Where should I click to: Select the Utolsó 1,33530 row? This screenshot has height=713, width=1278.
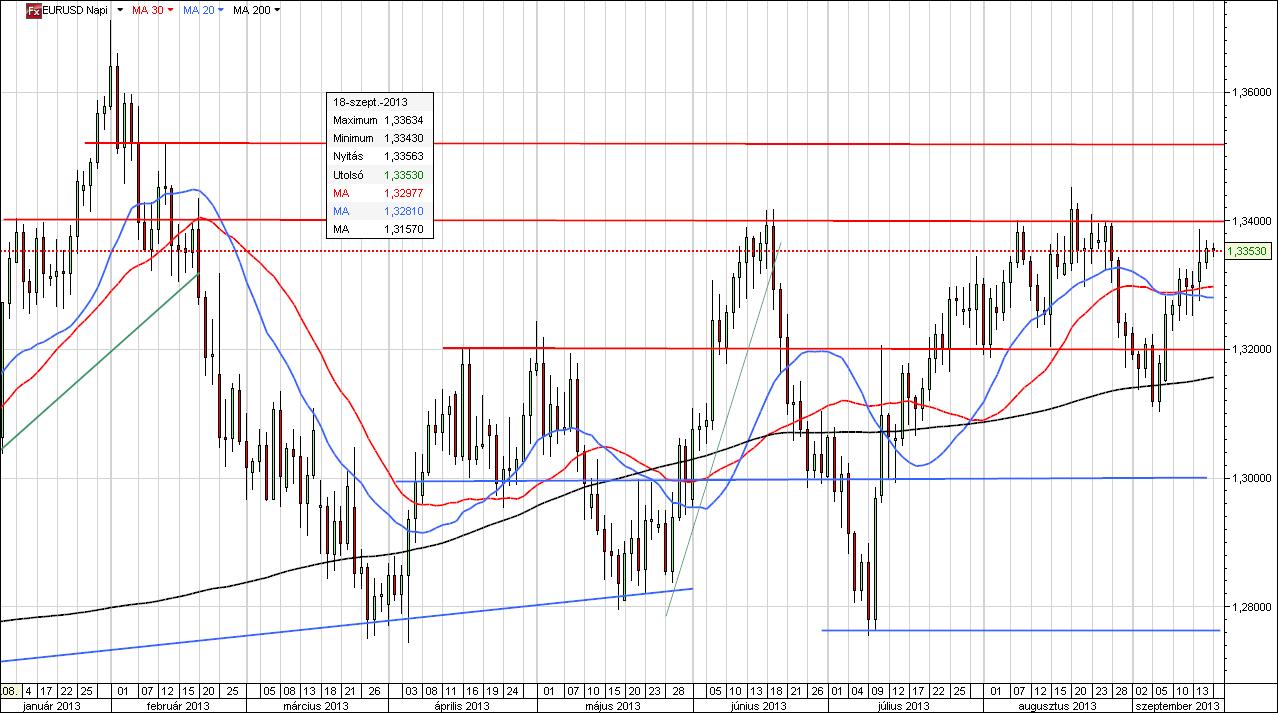coord(380,175)
